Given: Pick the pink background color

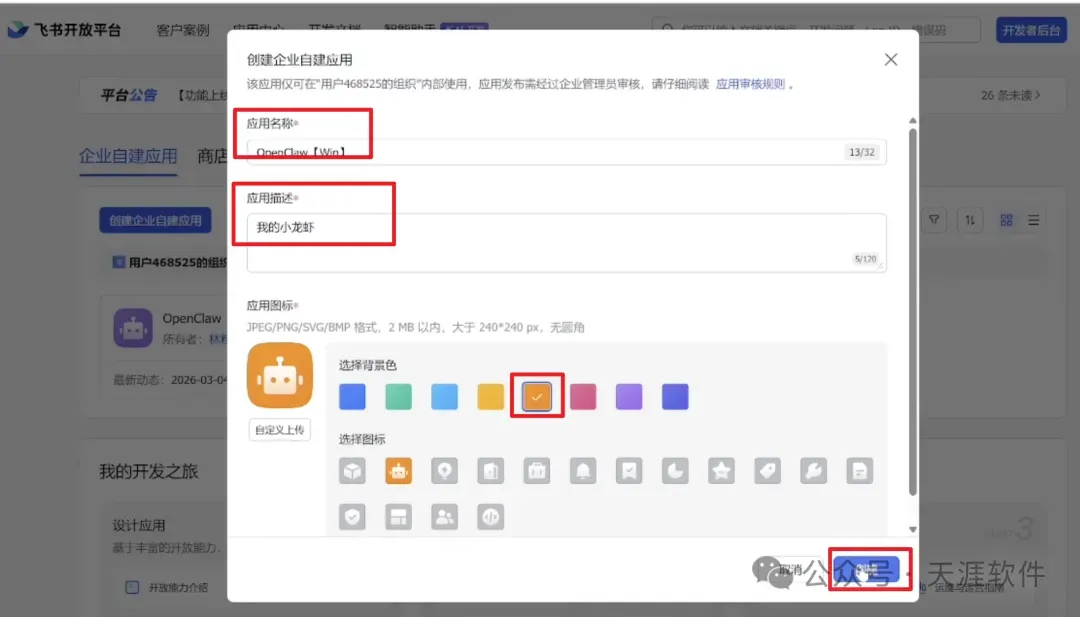Looking at the screenshot, I should click(583, 397).
